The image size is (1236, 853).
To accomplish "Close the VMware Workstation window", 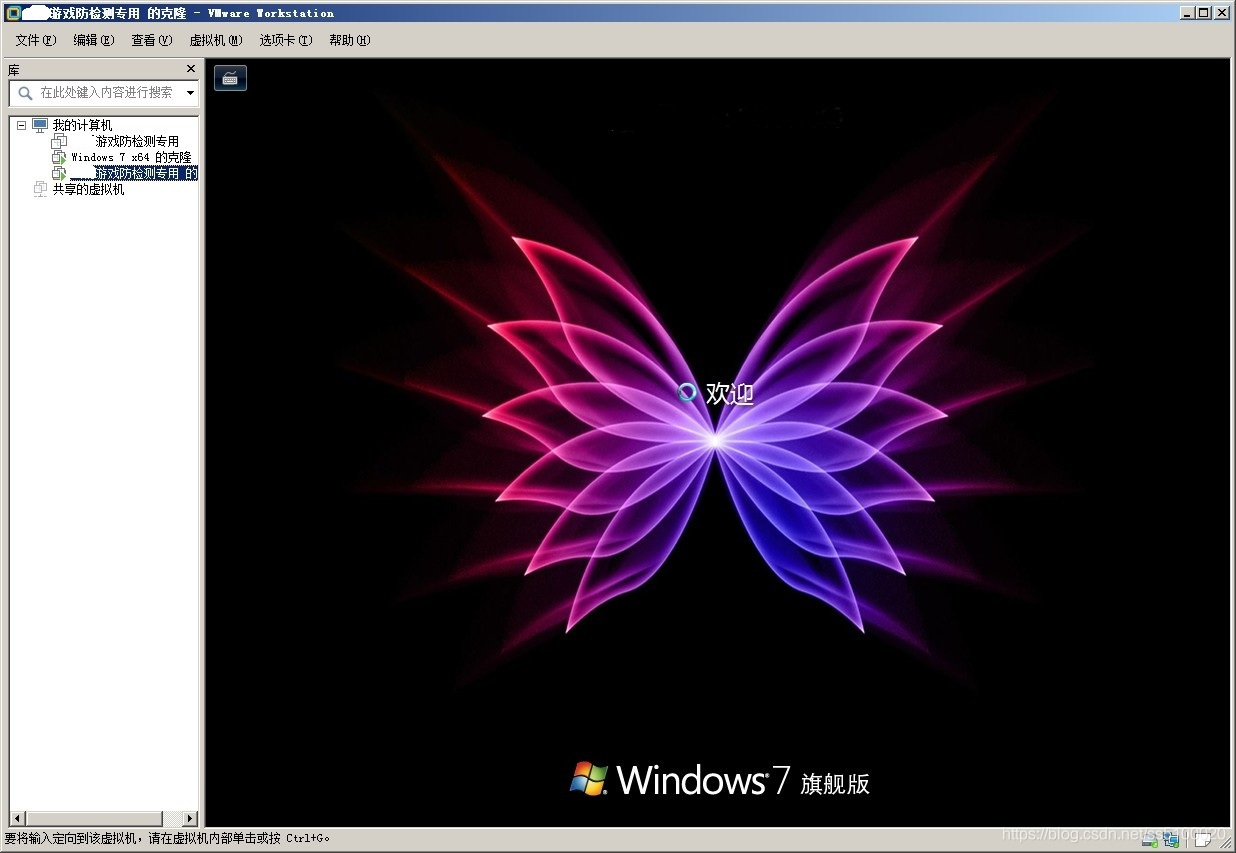I will point(1221,13).
